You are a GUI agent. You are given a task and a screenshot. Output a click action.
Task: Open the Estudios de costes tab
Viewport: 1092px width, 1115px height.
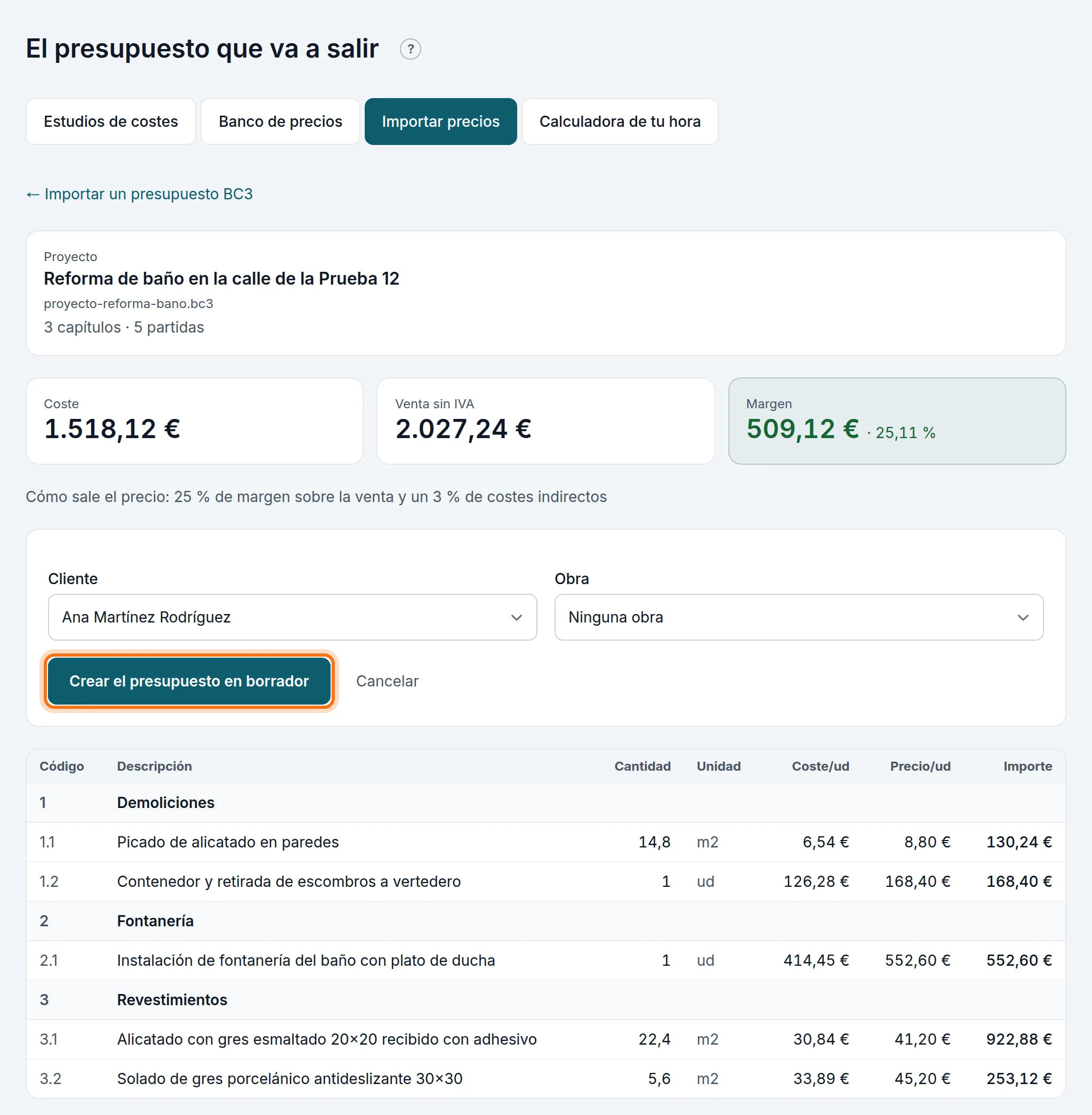click(111, 122)
